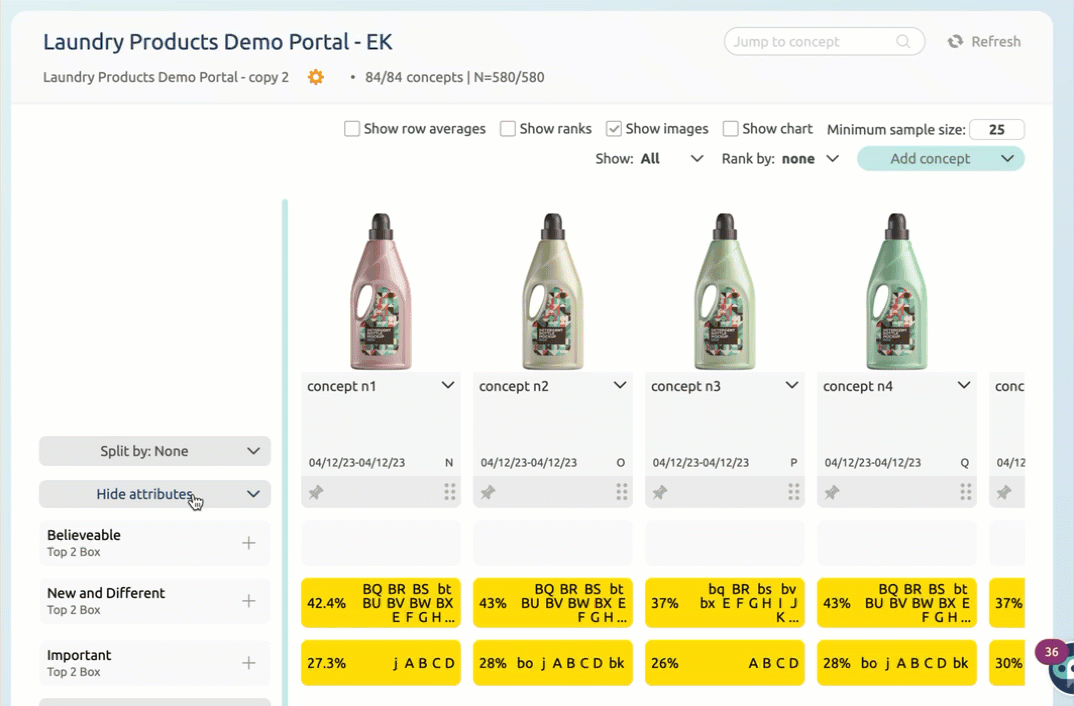Screen dimensions: 1074x706
Task: Click the concept n2 bottle image
Action: coord(552,291)
